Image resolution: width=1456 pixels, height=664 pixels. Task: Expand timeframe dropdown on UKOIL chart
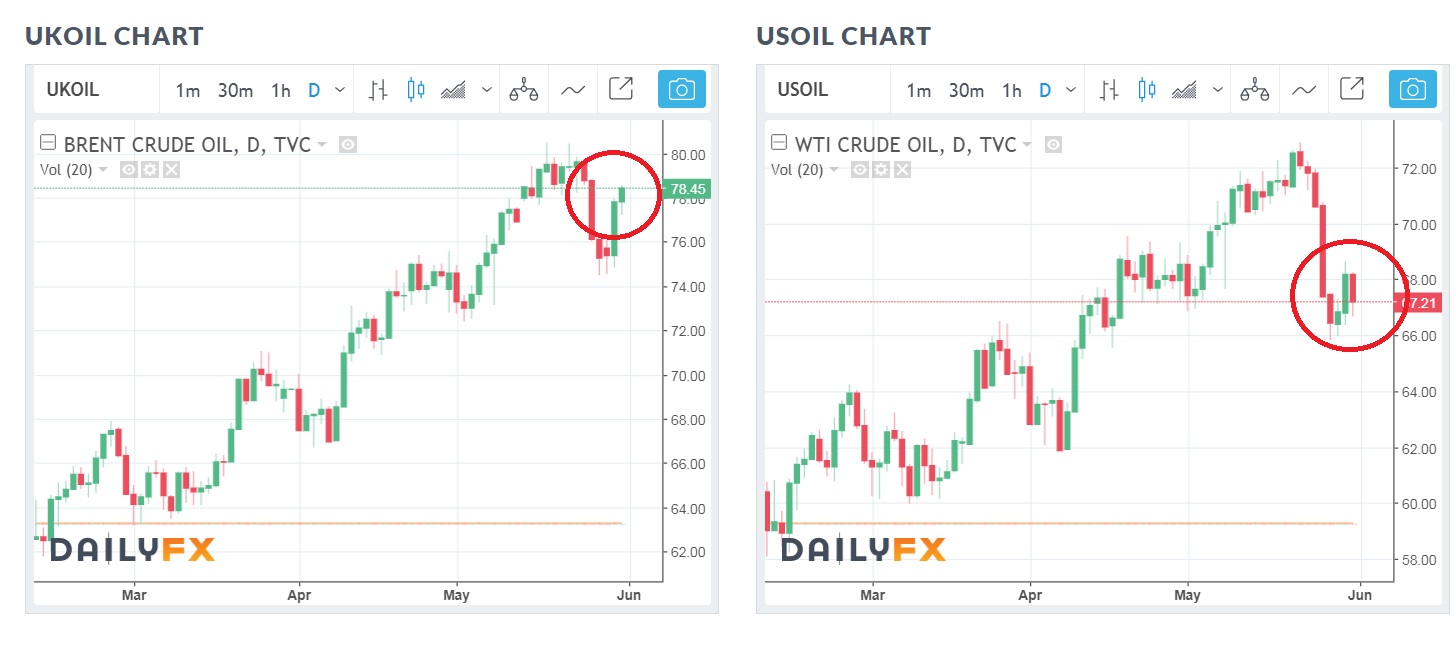coord(340,90)
